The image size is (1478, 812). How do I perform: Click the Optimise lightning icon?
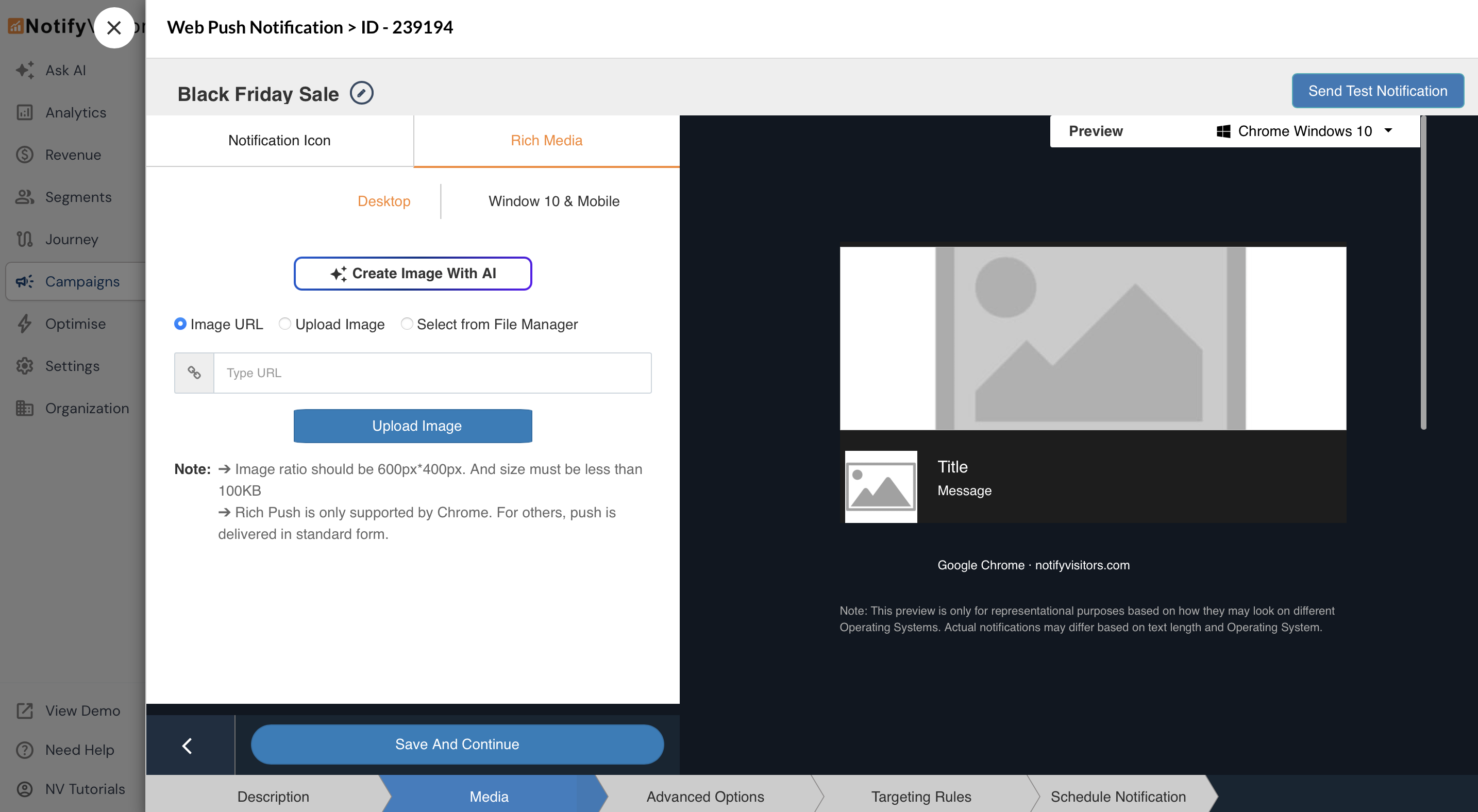click(25, 324)
